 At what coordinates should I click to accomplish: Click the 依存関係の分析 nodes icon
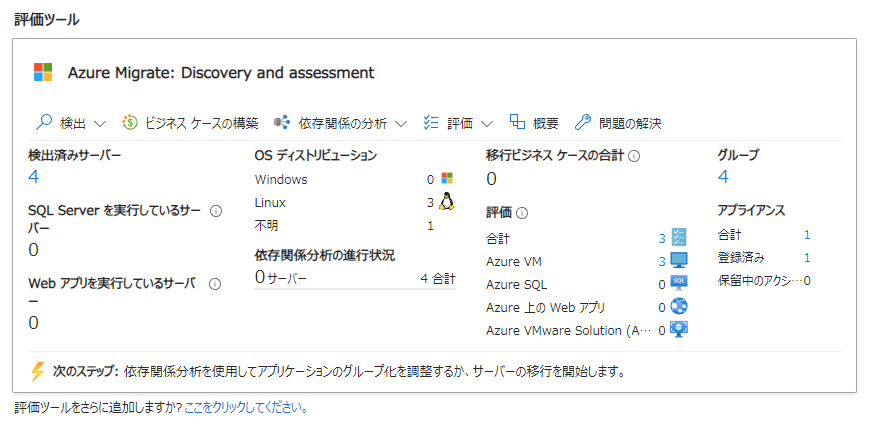[x=282, y=123]
